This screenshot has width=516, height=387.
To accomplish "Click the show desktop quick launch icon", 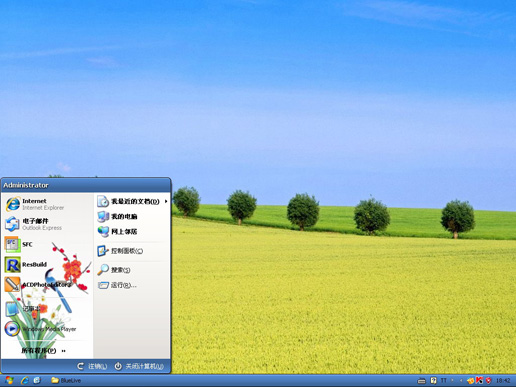I will (x=37, y=380).
